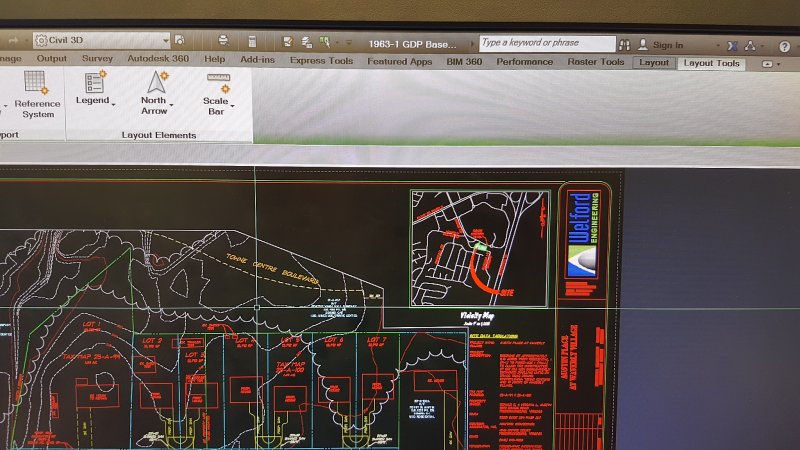Switch to the Autodesk 360 tab

point(158,59)
